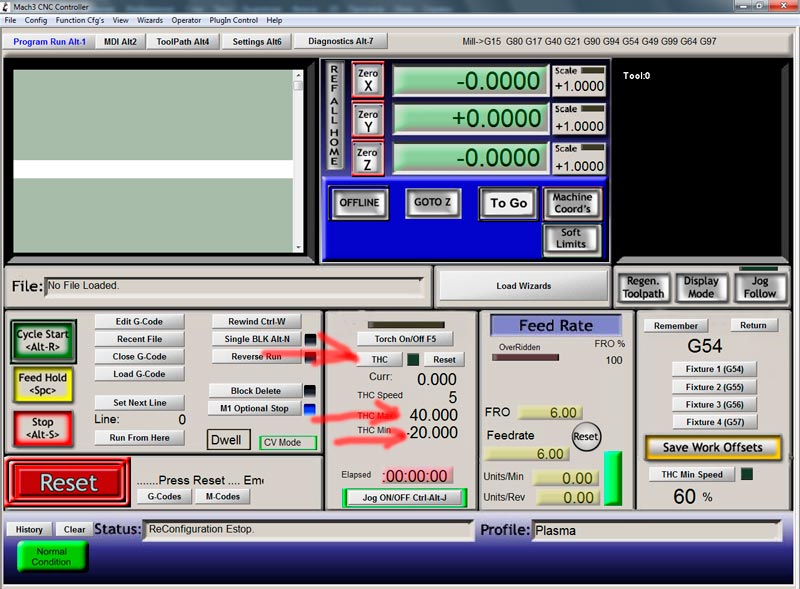Click the Profile input field showing Plasma
800x589 pixels.
coord(656,530)
